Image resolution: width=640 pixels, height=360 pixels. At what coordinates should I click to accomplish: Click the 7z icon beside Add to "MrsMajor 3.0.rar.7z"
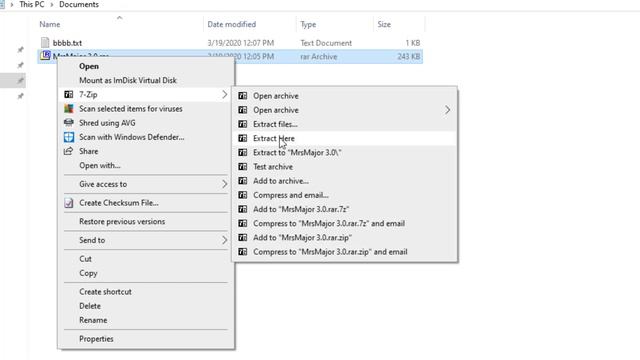point(242,209)
